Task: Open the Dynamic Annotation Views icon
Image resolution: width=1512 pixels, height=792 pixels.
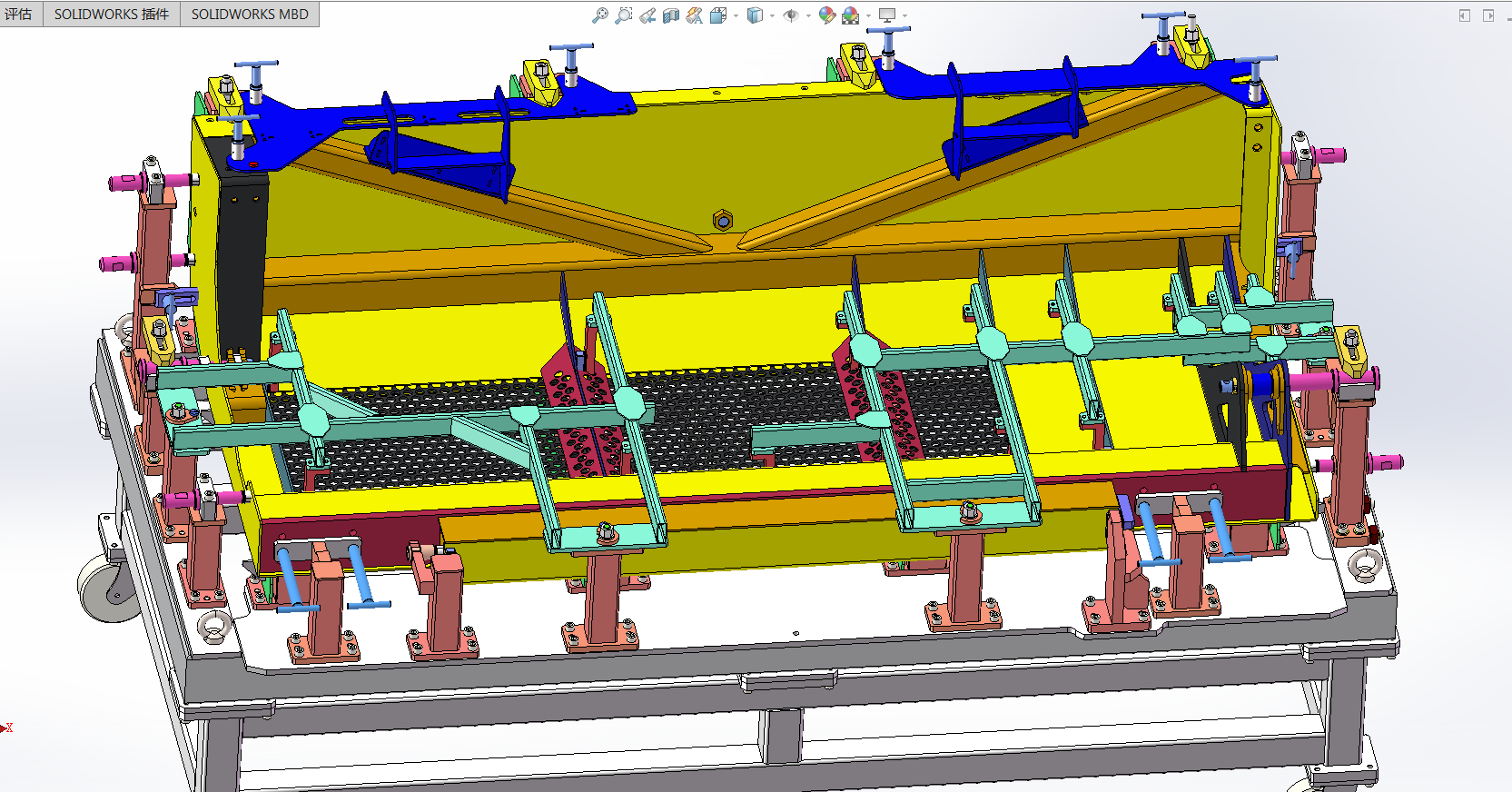Action: point(695,15)
